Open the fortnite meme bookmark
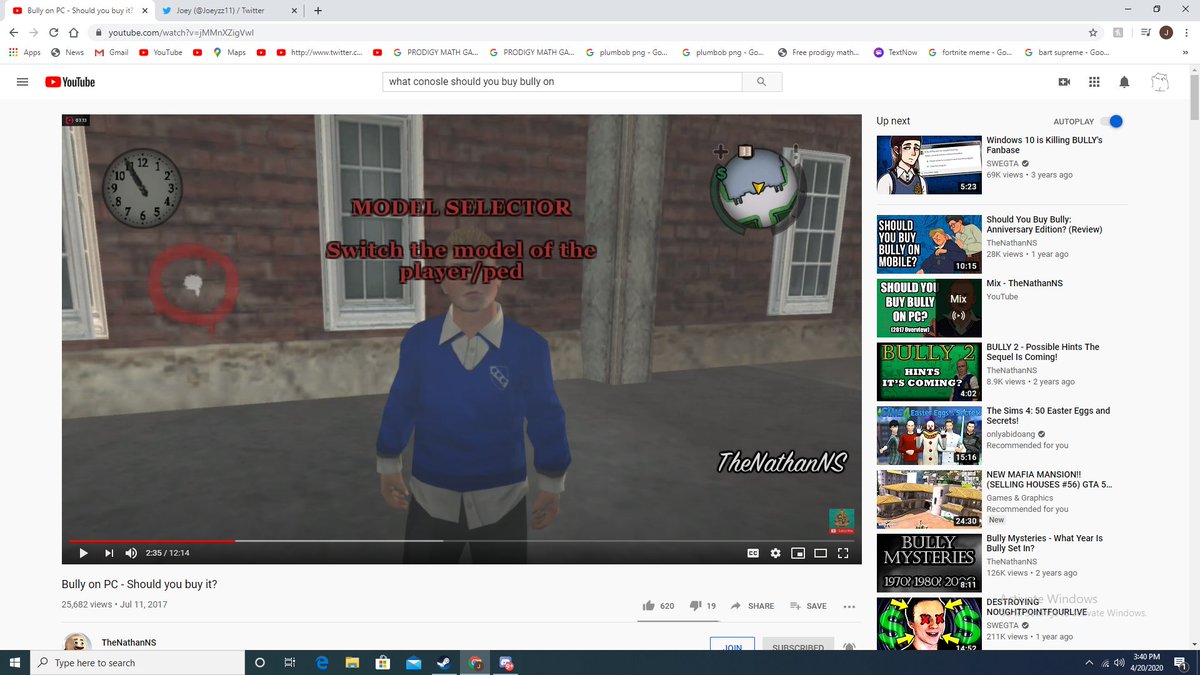The width and height of the screenshot is (1200, 675). pos(970,52)
